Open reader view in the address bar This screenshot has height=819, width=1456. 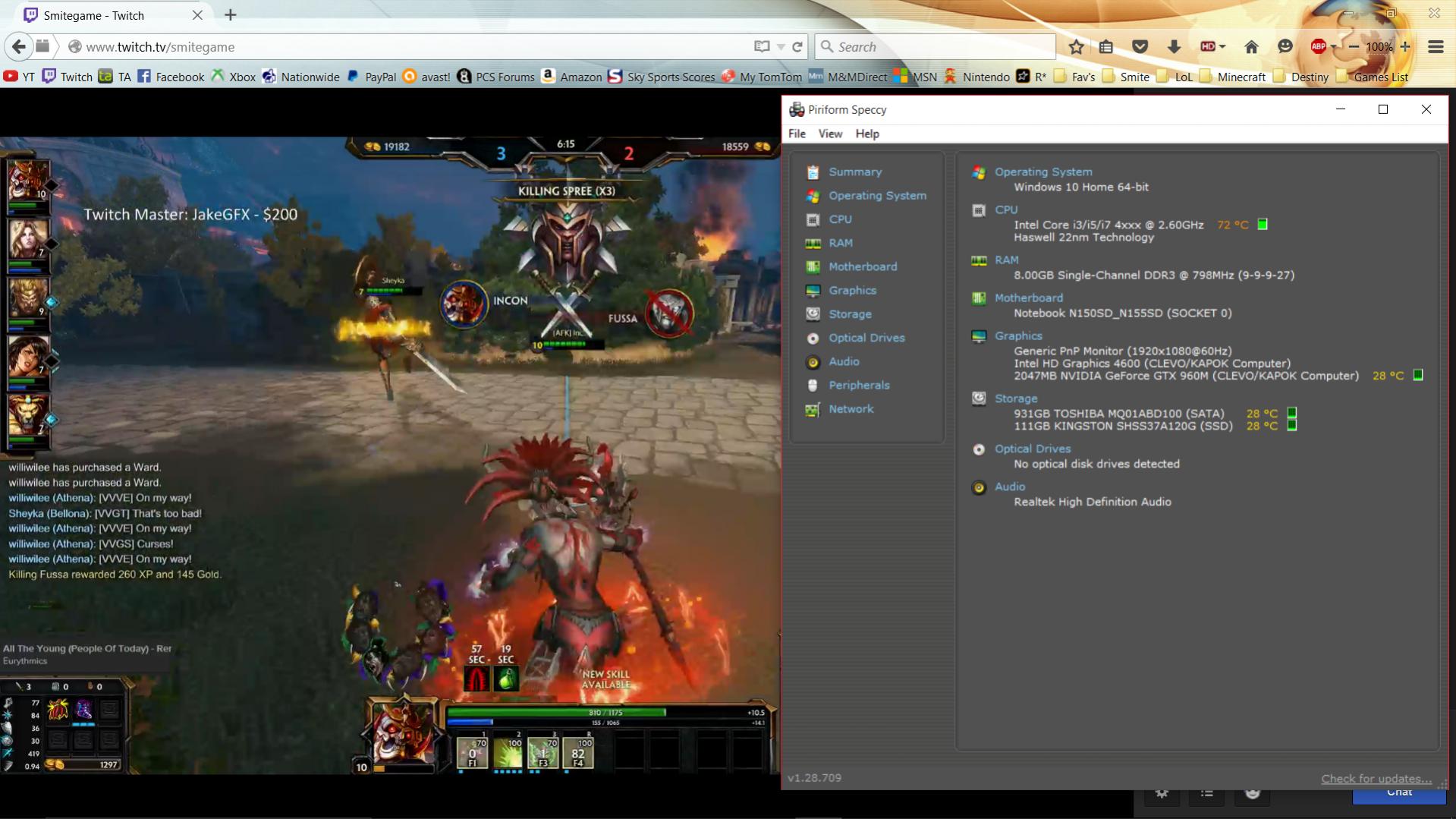[x=762, y=46]
